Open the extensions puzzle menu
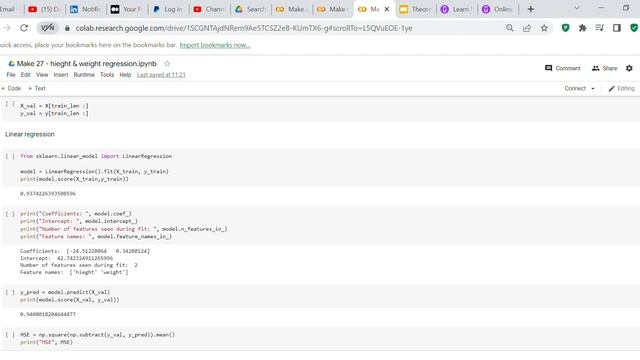The image size is (640, 360). click(582, 28)
